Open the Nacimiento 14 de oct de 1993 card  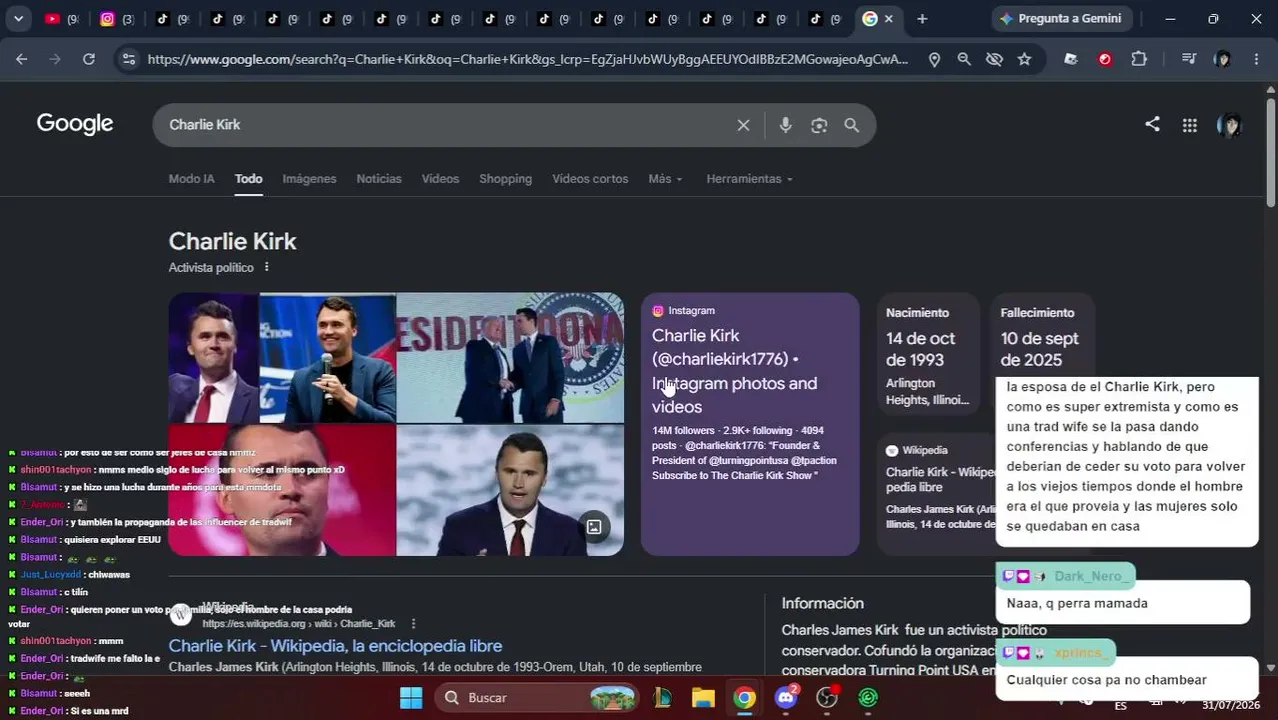[x=928, y=355]
